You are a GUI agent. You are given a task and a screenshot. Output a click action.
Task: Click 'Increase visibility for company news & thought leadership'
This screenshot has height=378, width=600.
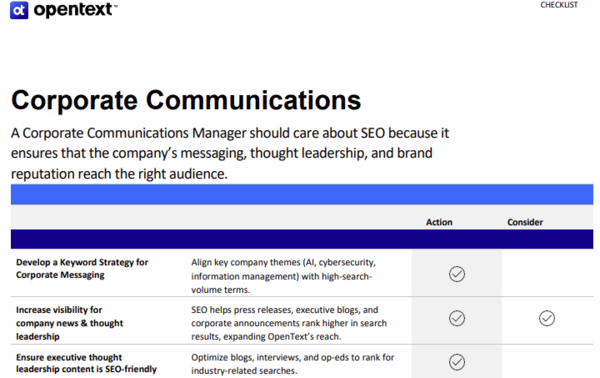[x=69, y=323]
